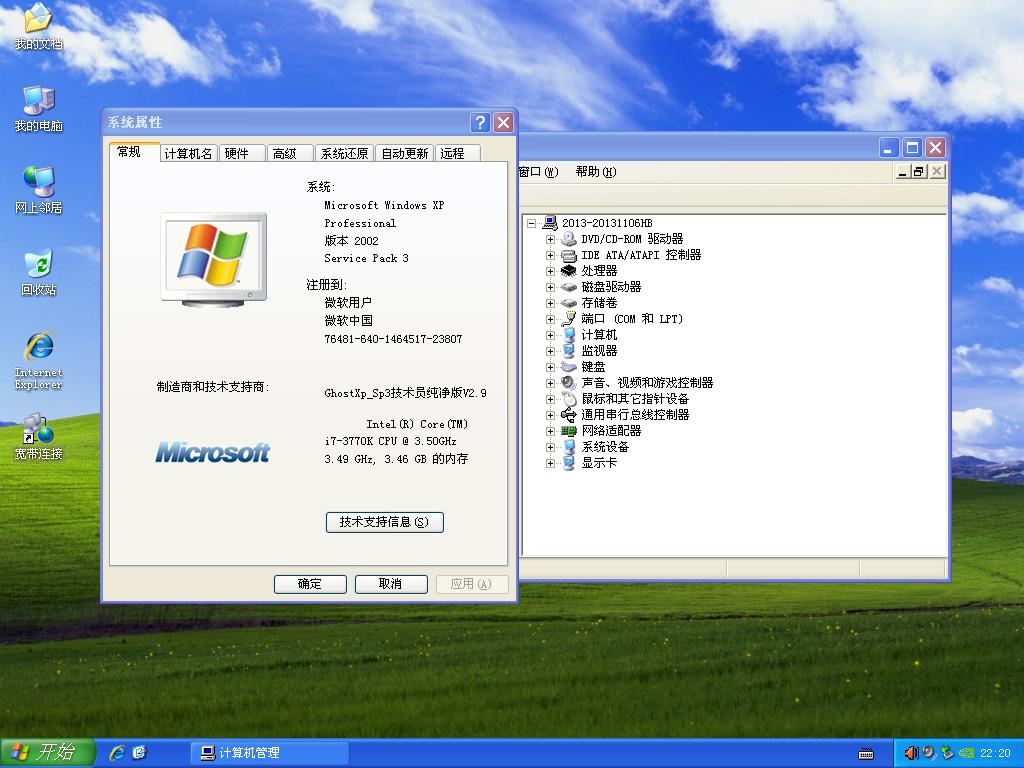Viewport: 1024px width, 768px height.
Task: Select the 键盘 tree row label
Action: [594, 367]
